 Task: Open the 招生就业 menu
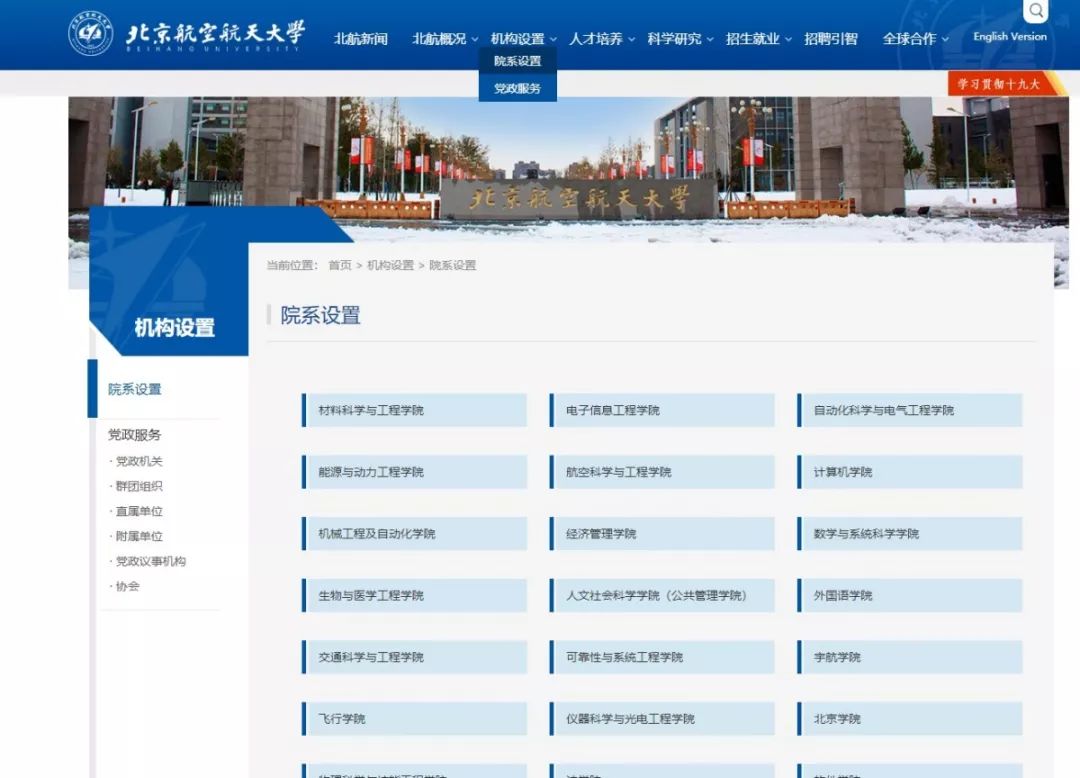point(752,39)
